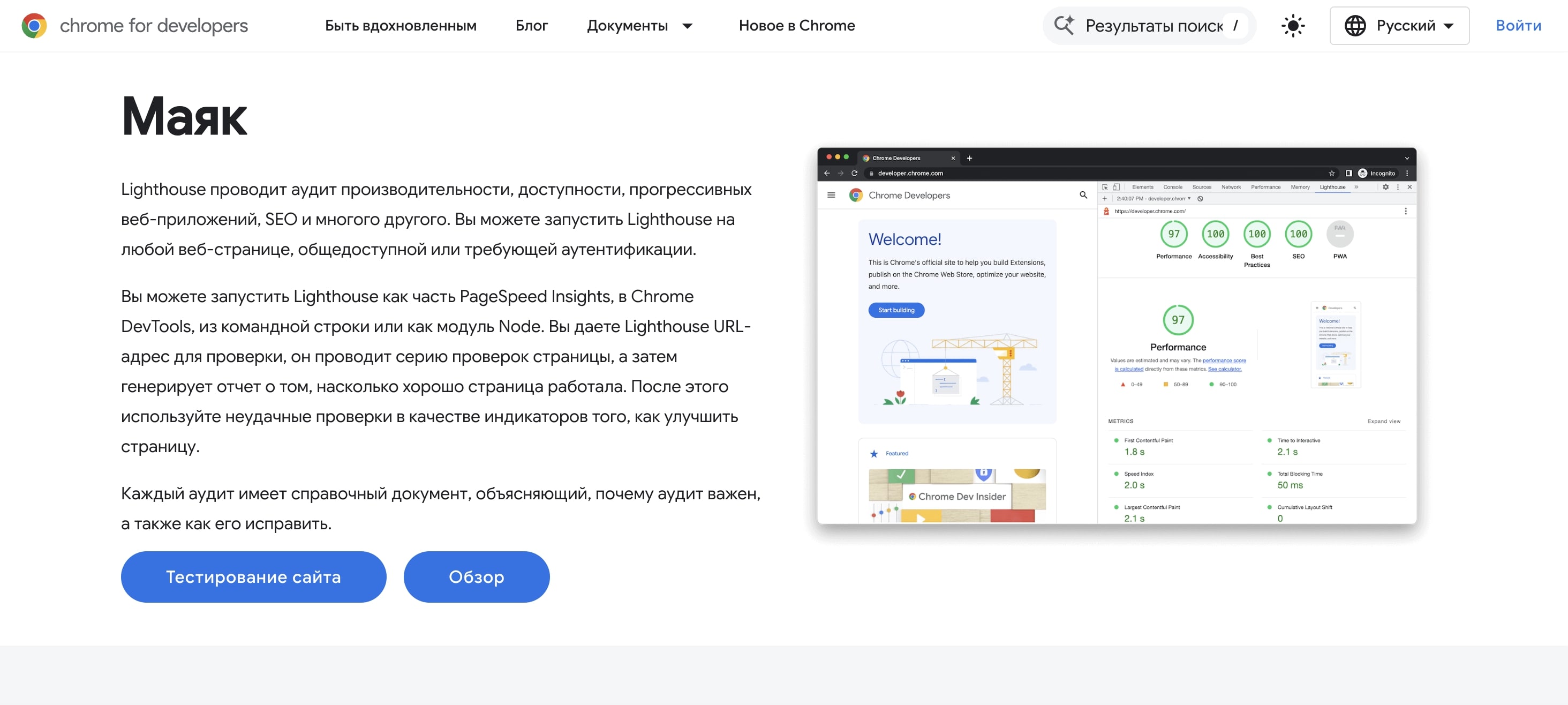Click the Тестирование сайта button

click(x=253, y=576)
